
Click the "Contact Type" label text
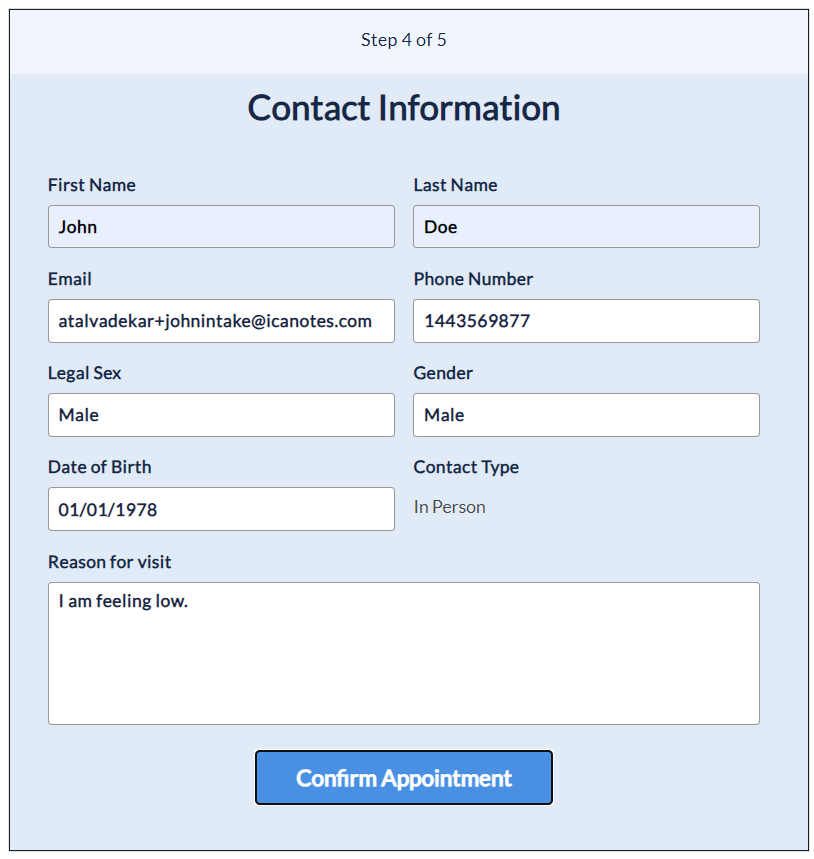[x=466, y=467]
